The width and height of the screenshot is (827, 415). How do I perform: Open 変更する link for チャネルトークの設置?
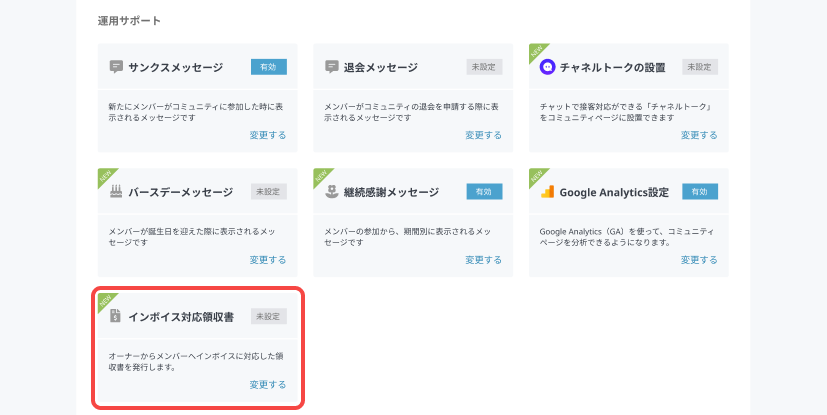point(699,135)
